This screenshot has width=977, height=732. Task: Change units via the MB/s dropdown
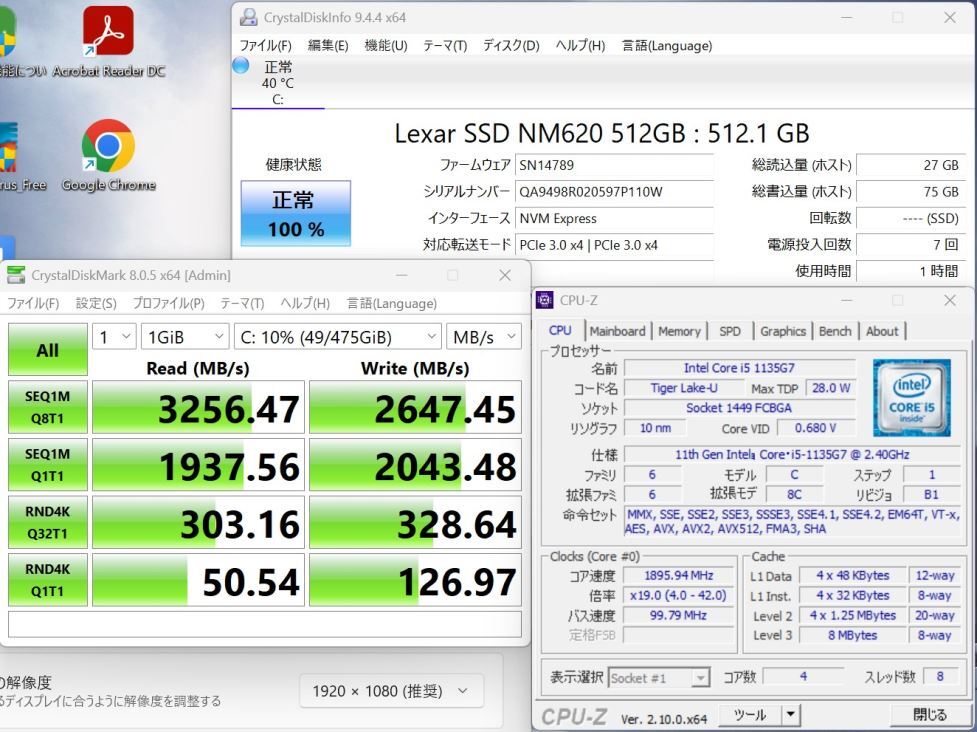(484, 337)
